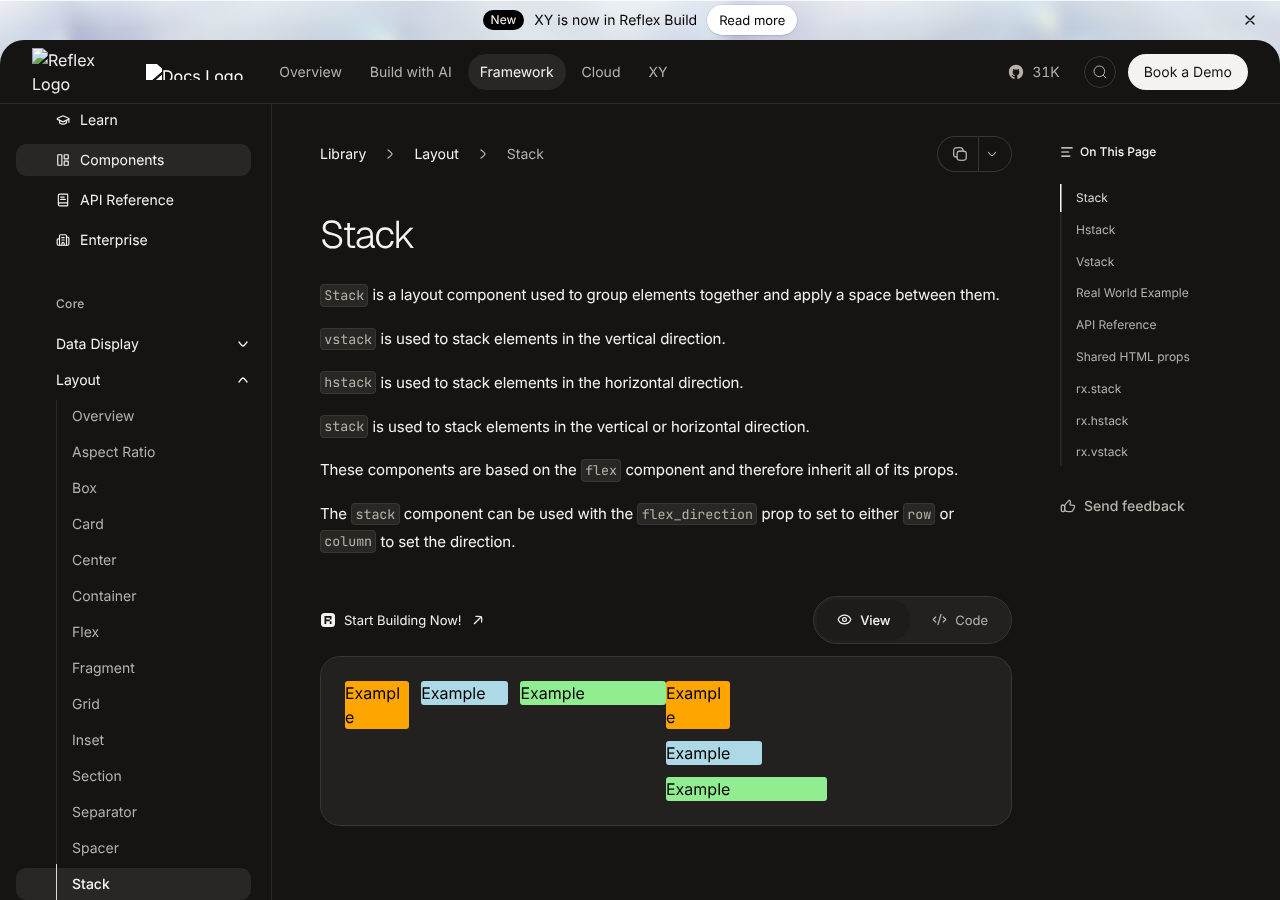Viewport: 1280px width, 900px height.
Task: Click the API Reference book icon
Action: tap(63, 200)
